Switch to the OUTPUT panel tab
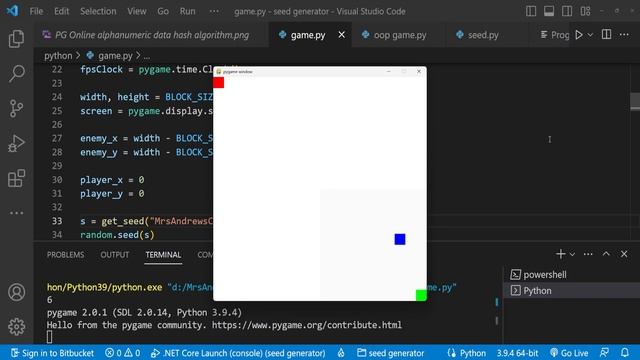The image size is (640, 360). 115,255
